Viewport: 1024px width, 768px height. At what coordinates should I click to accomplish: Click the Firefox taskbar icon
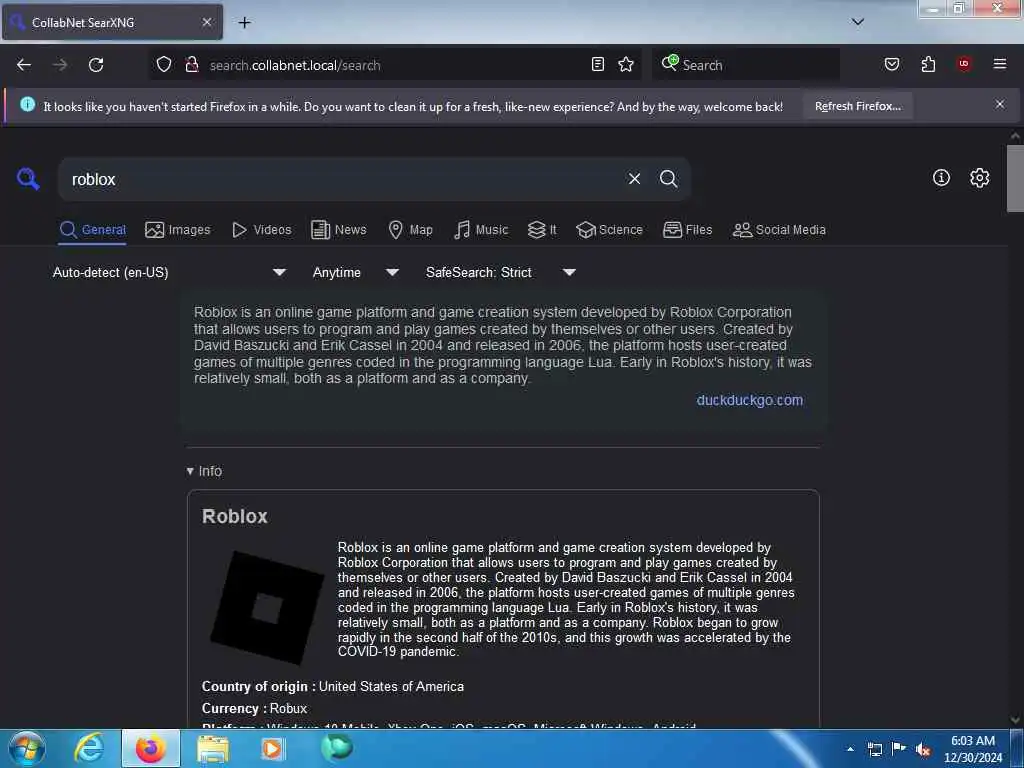tap(150, 748)
